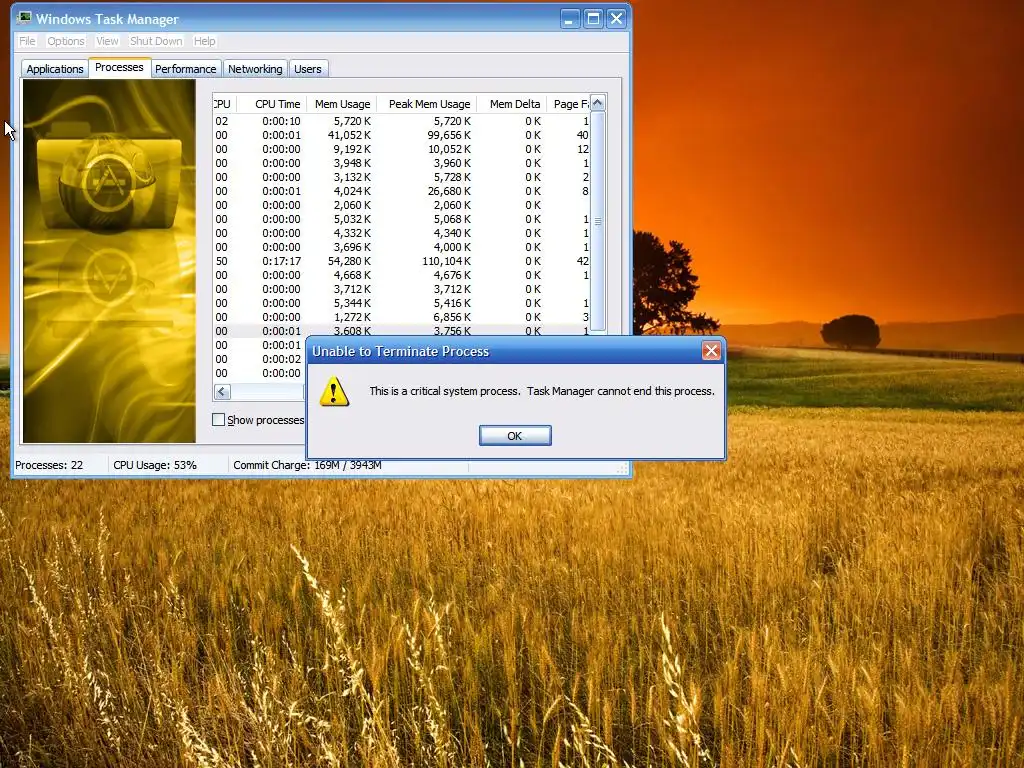Click the 3,948 K Mem Usage cell

click(352, 163)
